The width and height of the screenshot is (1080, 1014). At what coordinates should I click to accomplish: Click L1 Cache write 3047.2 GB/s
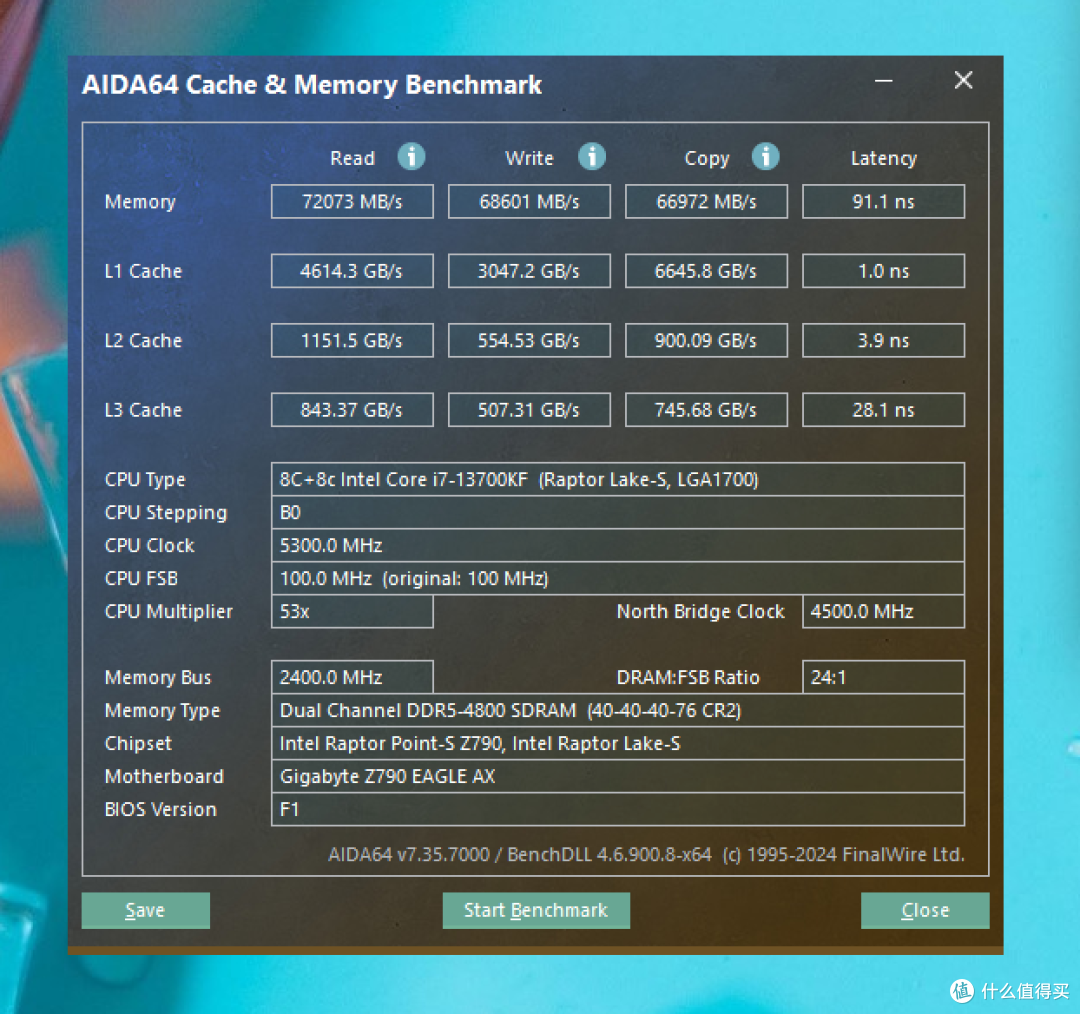(x=529, y=271)
